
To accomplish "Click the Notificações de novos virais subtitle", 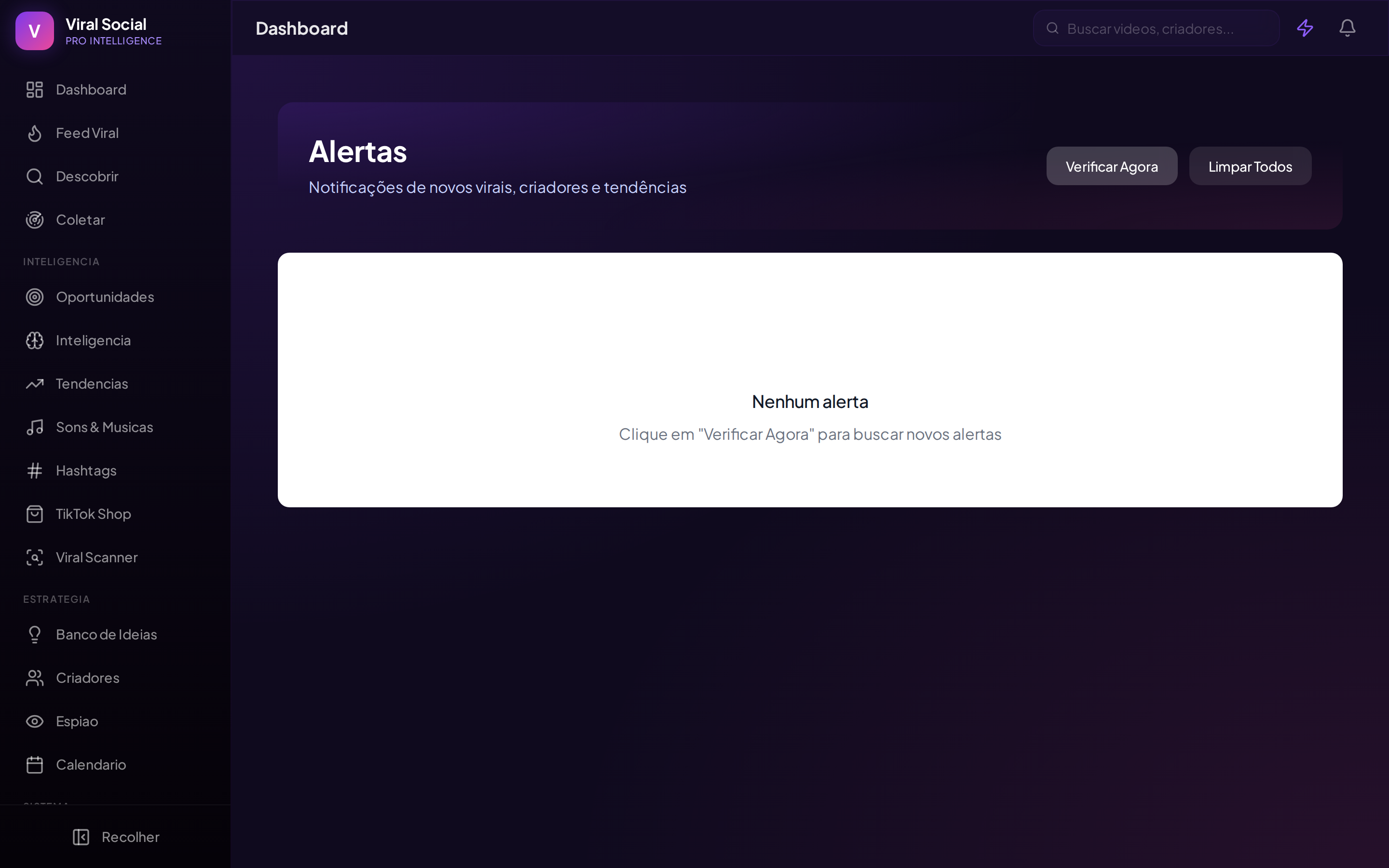I will (x=498, y=187).
